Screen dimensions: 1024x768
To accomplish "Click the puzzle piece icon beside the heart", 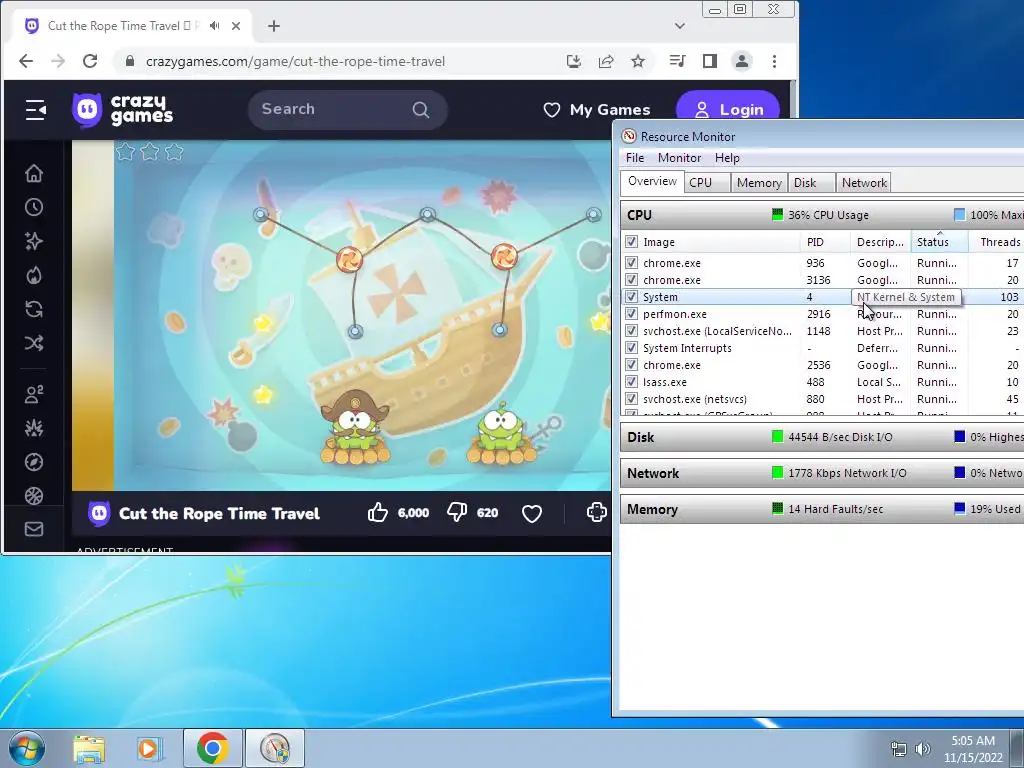I will click(x=596, y=513).
